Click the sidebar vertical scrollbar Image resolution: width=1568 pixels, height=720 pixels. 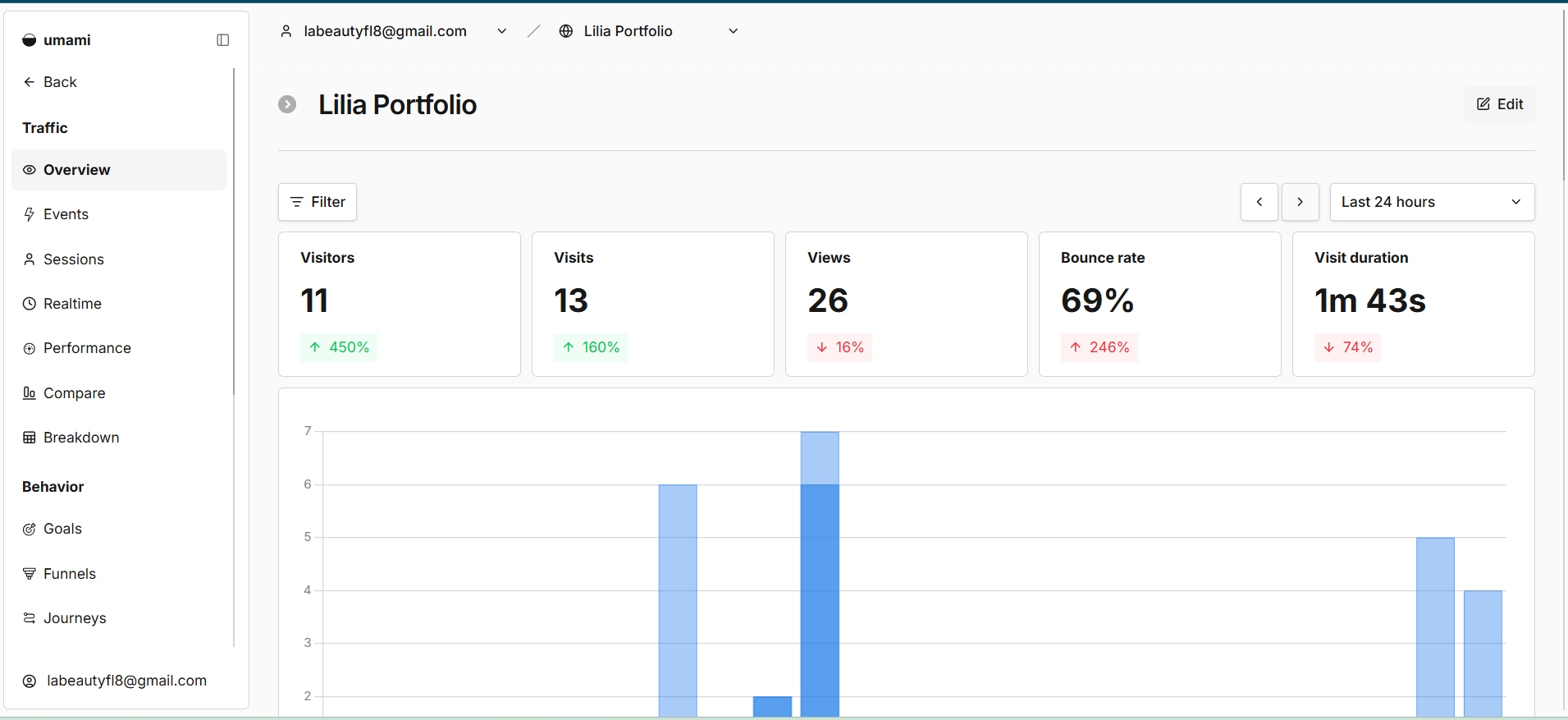[234, 232]
